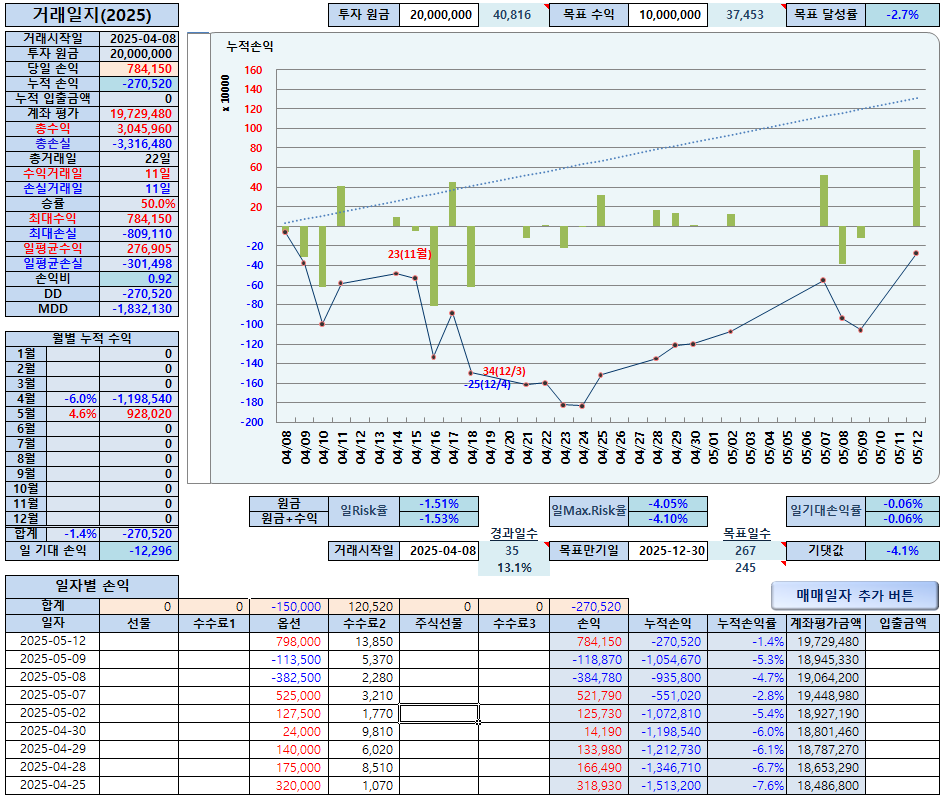This screenshot has width=943, height=795.
Task: Select the chart data label 23(11월)
Action: tap(410, 254)
